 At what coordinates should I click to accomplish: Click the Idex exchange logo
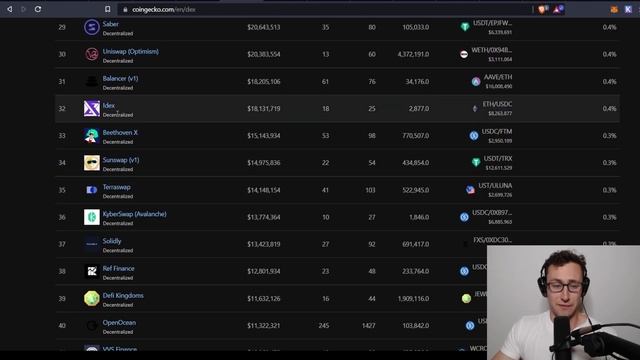coord(91,109)
